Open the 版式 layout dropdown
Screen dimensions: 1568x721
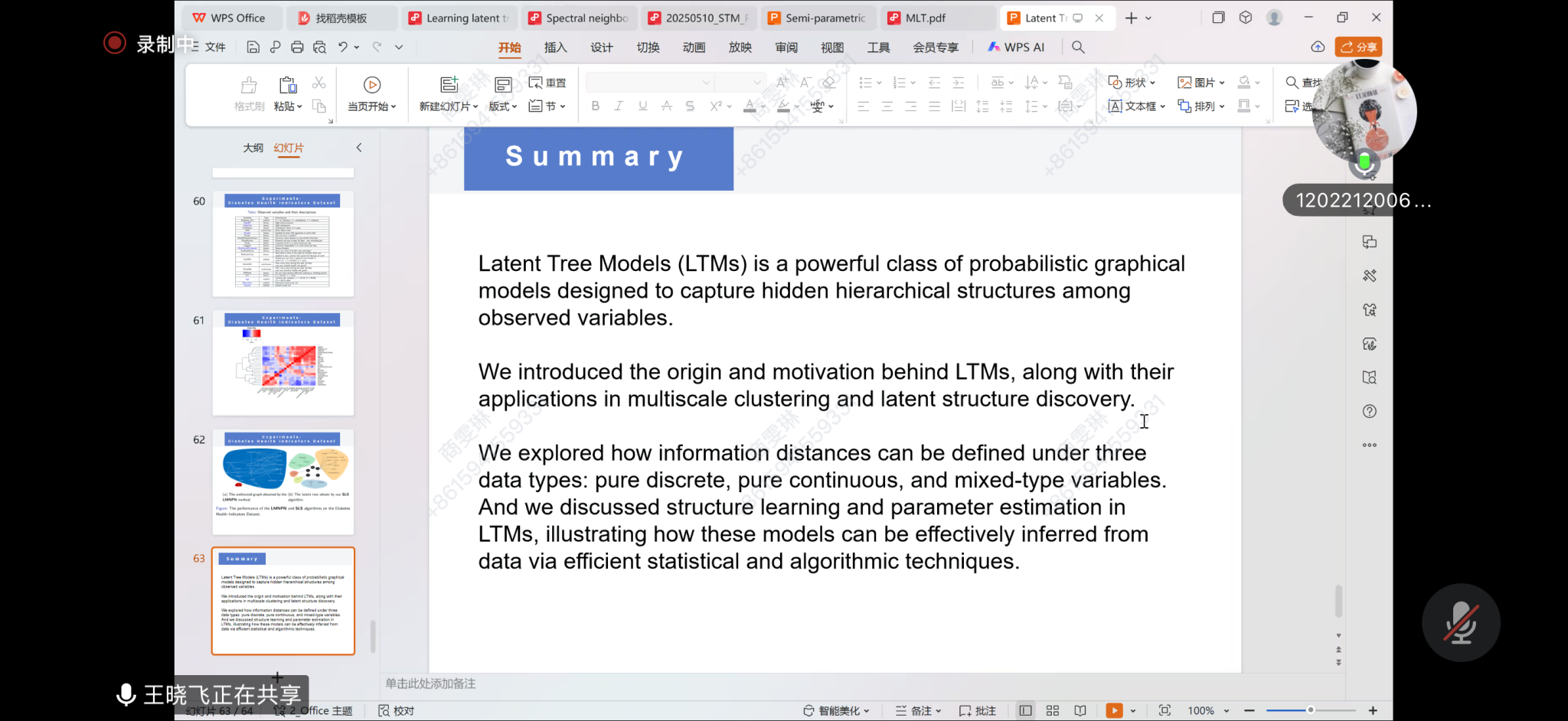(x=503, y=106)
